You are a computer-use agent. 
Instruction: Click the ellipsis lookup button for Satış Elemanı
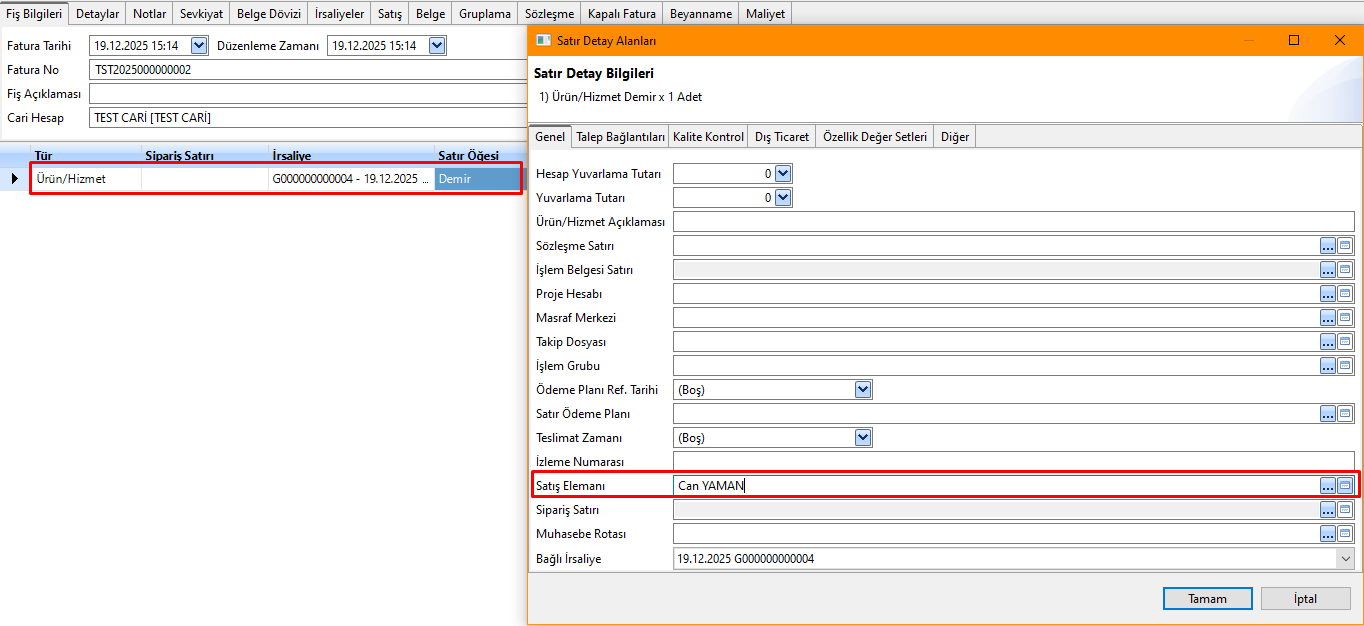coord(1328,486)
